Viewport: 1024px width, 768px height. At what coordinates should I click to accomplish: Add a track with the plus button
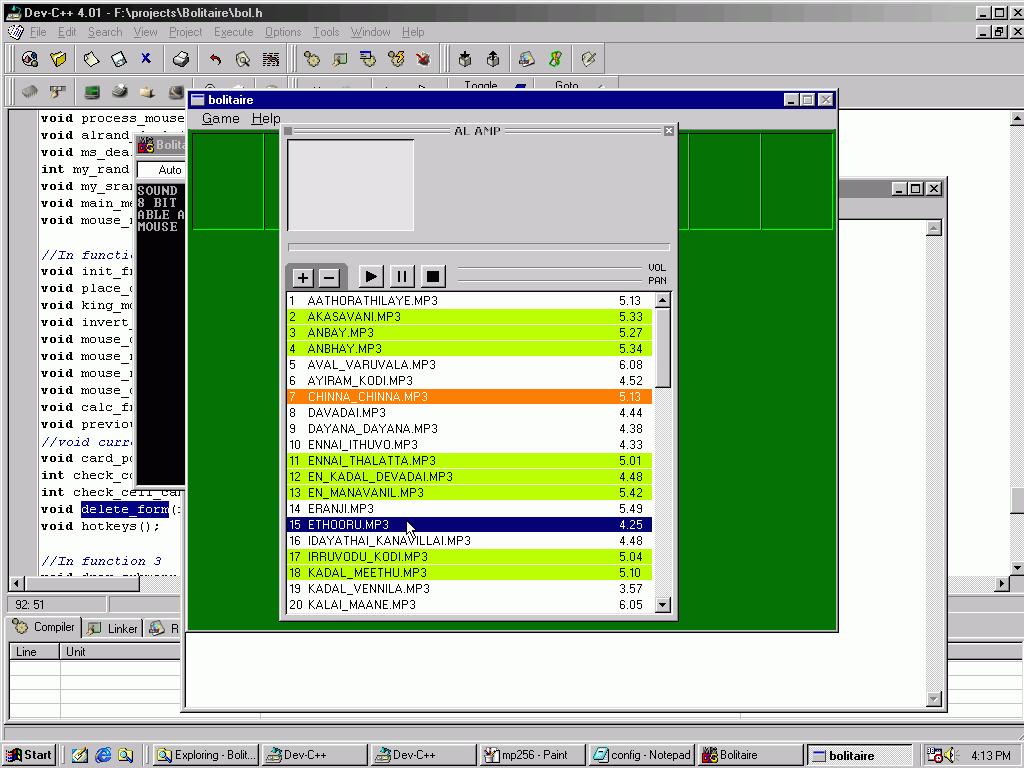click(301, 276)
